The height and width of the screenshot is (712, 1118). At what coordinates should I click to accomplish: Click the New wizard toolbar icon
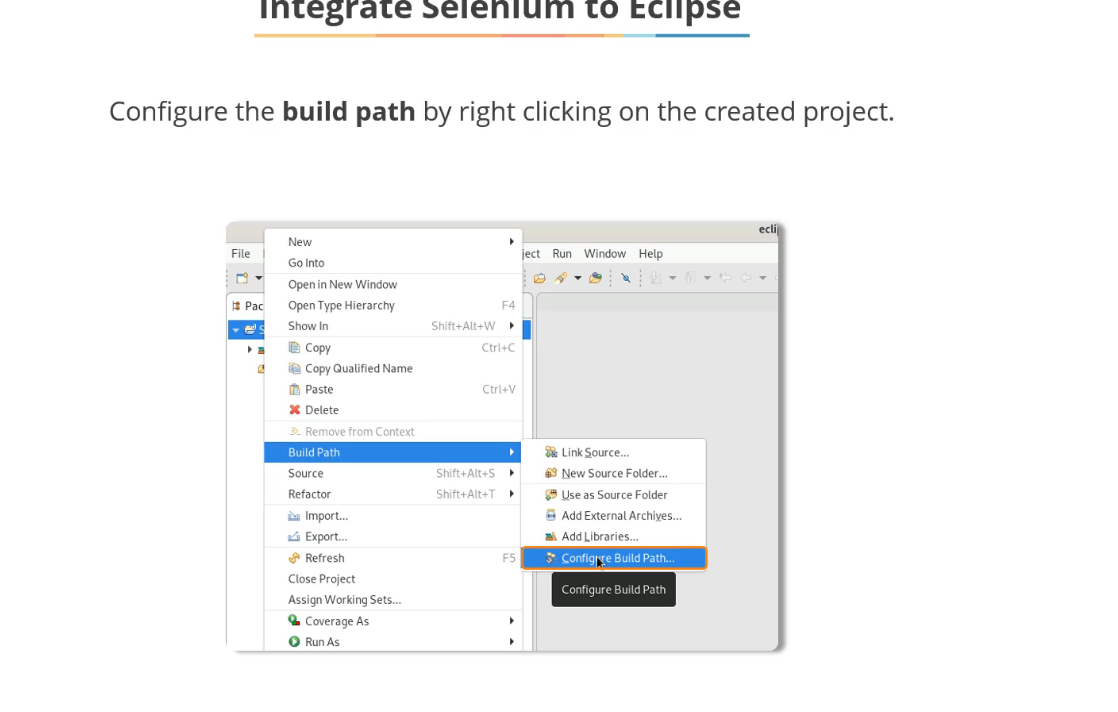click(x=242, y=278)
